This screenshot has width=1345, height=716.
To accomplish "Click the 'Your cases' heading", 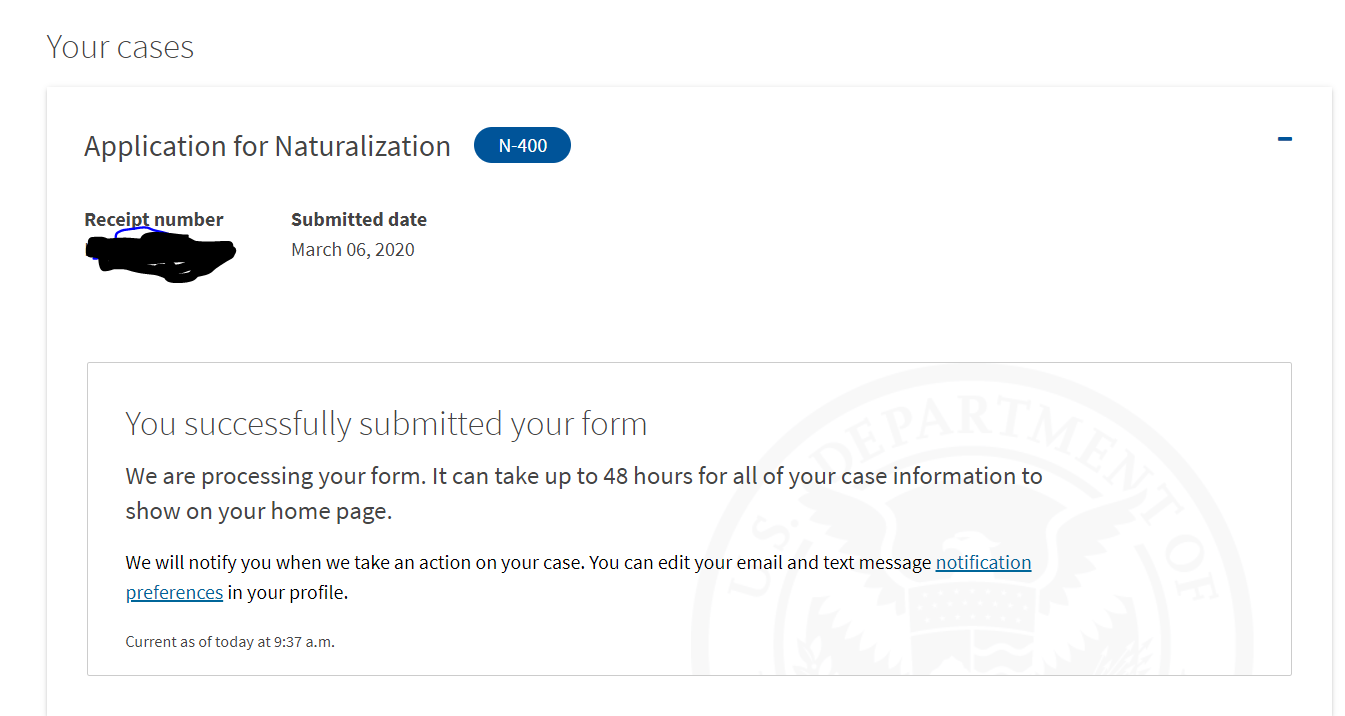I will point(120,47).
